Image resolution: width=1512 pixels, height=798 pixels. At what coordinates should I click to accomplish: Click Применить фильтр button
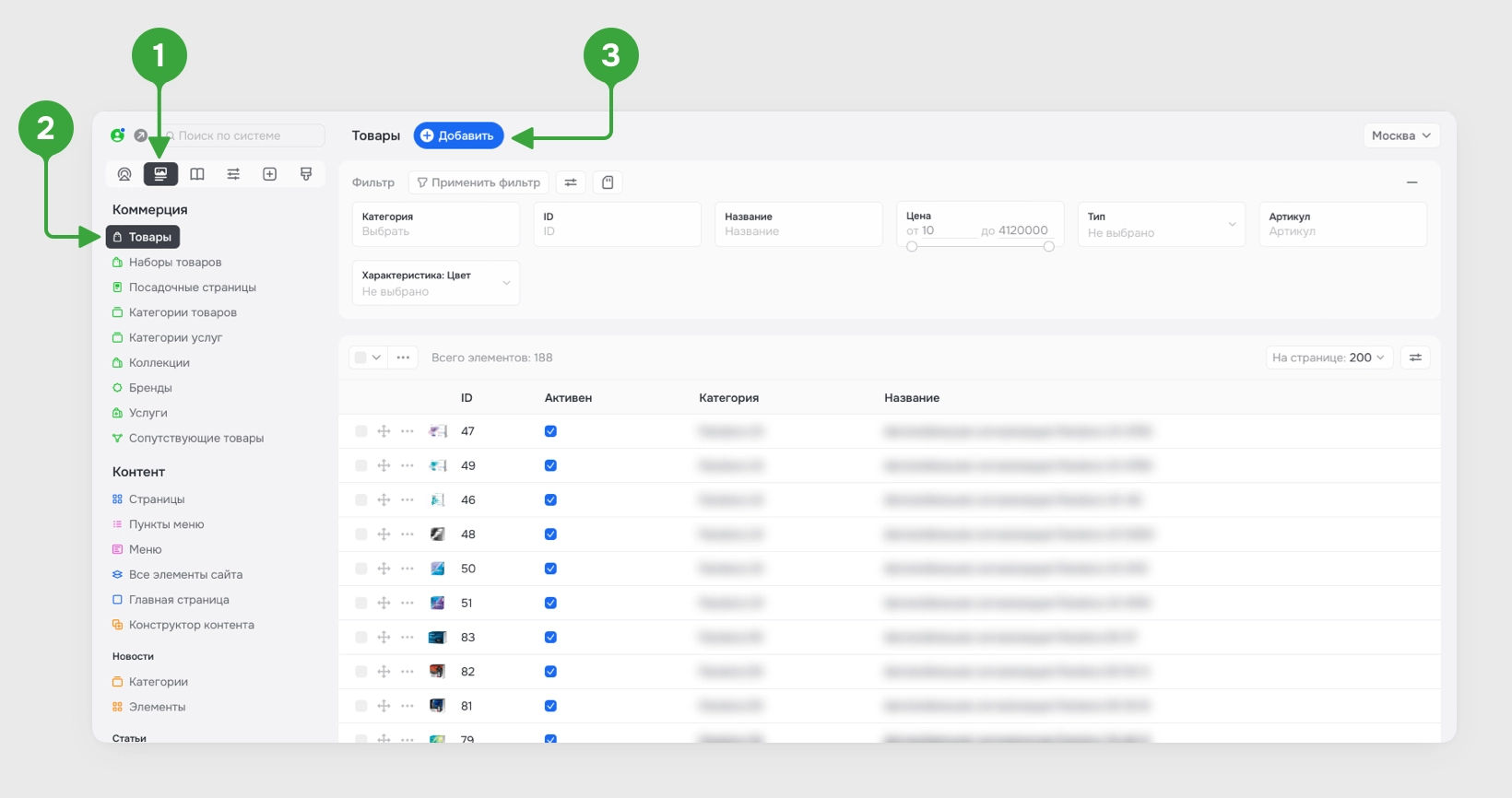tap(478, 182)
